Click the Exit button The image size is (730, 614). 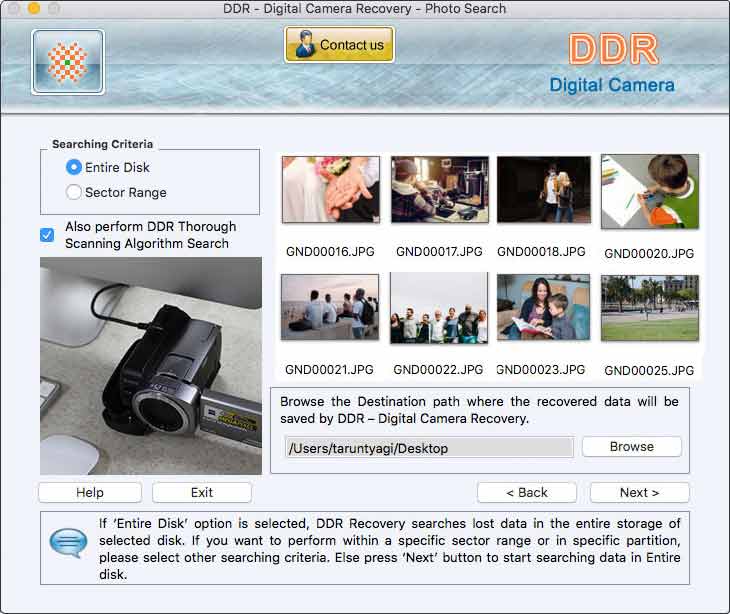pos(202,493)
